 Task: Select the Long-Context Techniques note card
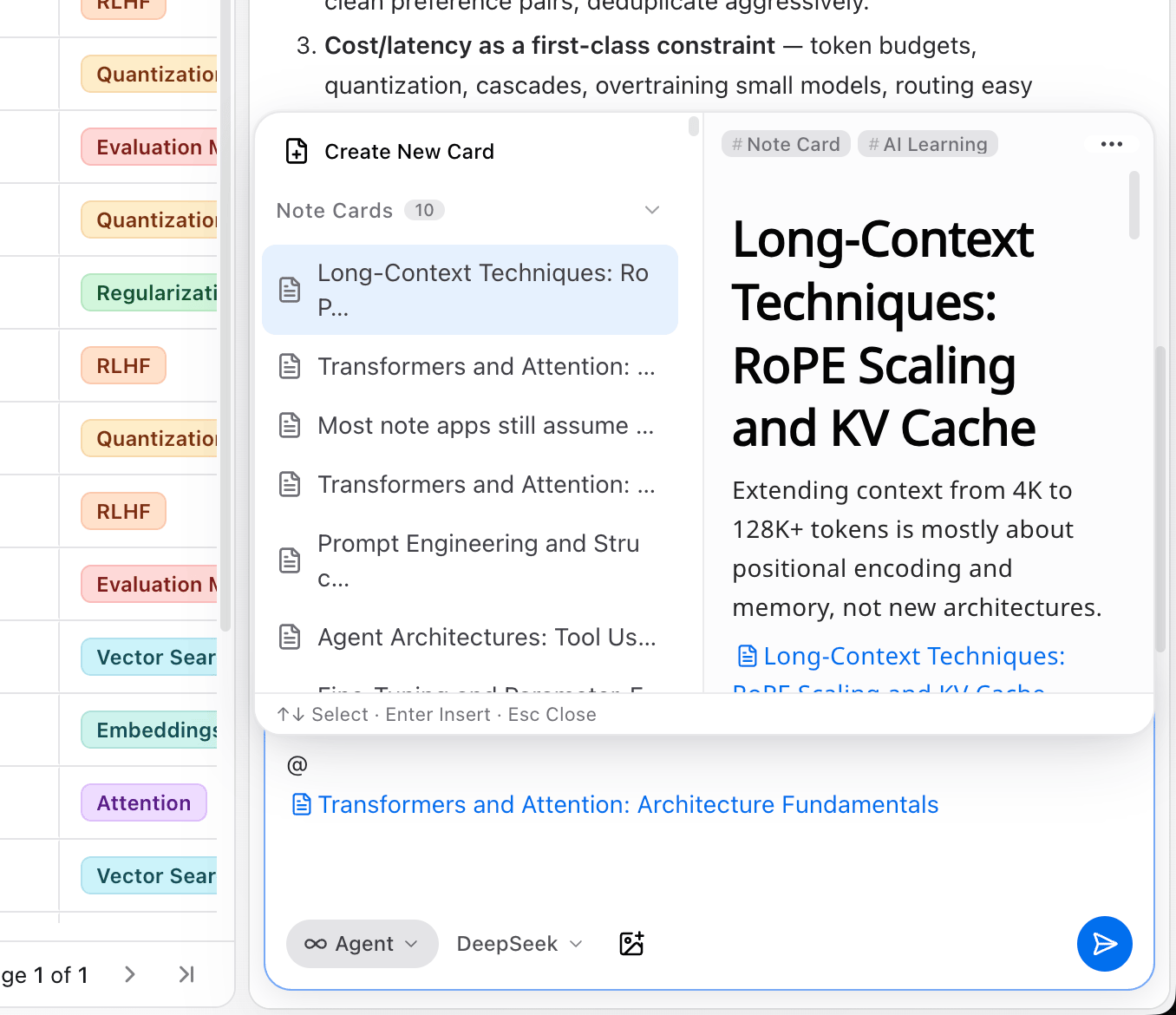pyautogui.click(x=470, y=290)
